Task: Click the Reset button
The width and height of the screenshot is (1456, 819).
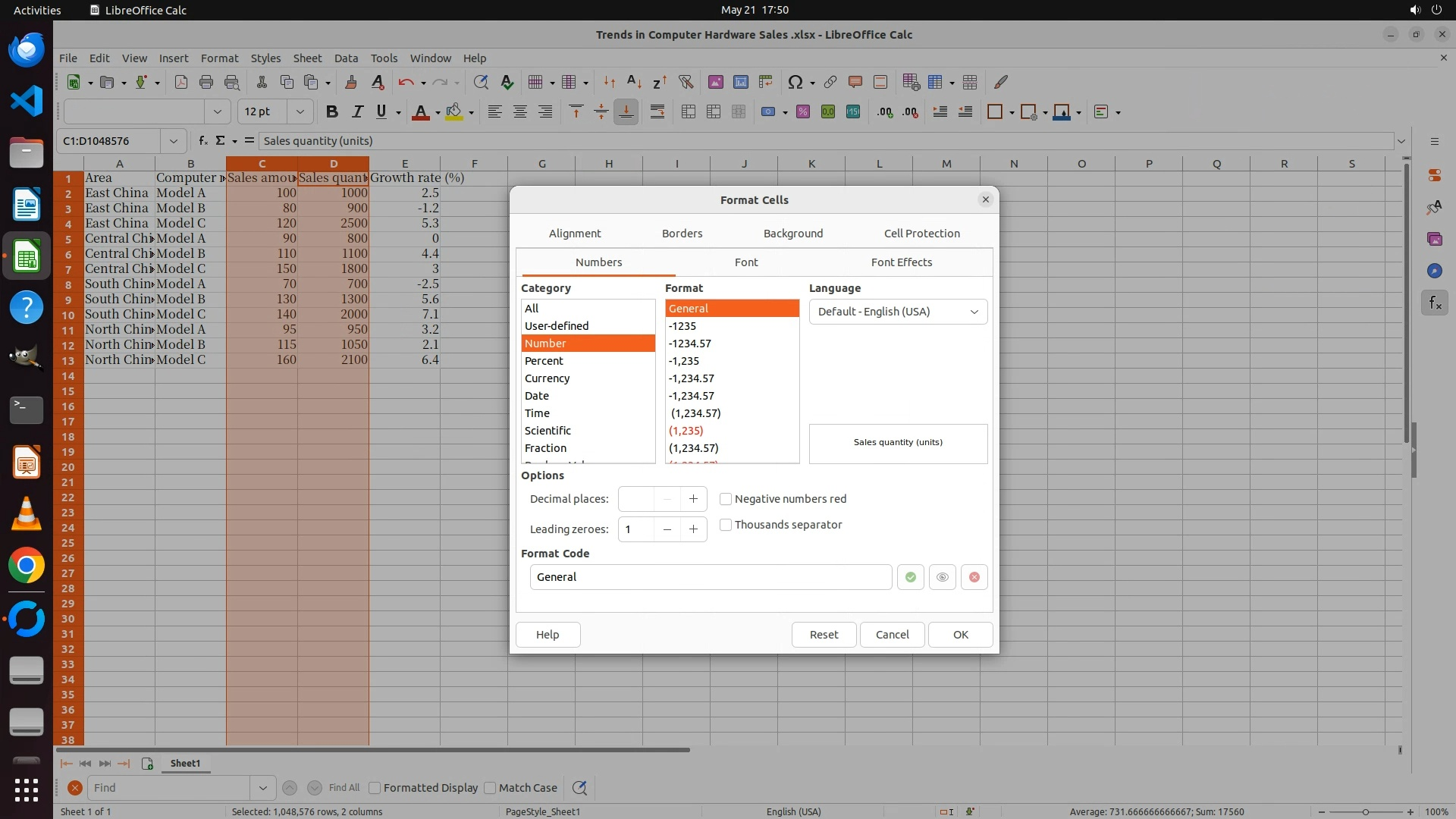Action: [x=824, y=635]
